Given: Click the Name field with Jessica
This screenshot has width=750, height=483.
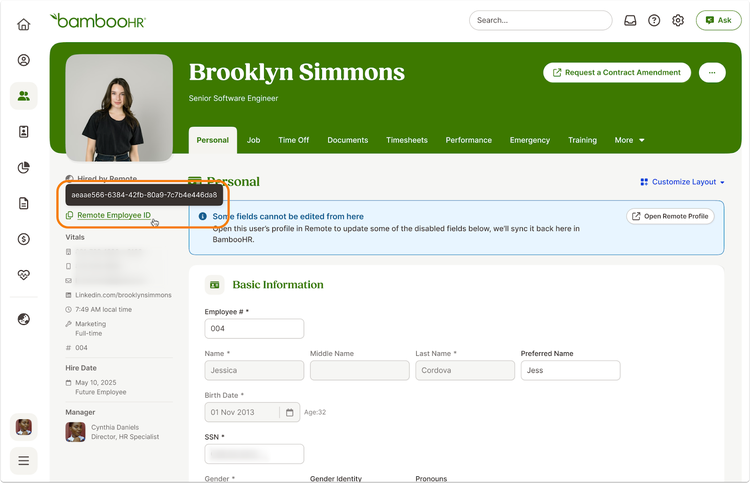Looking at the screenshot, I should point(254,370).
